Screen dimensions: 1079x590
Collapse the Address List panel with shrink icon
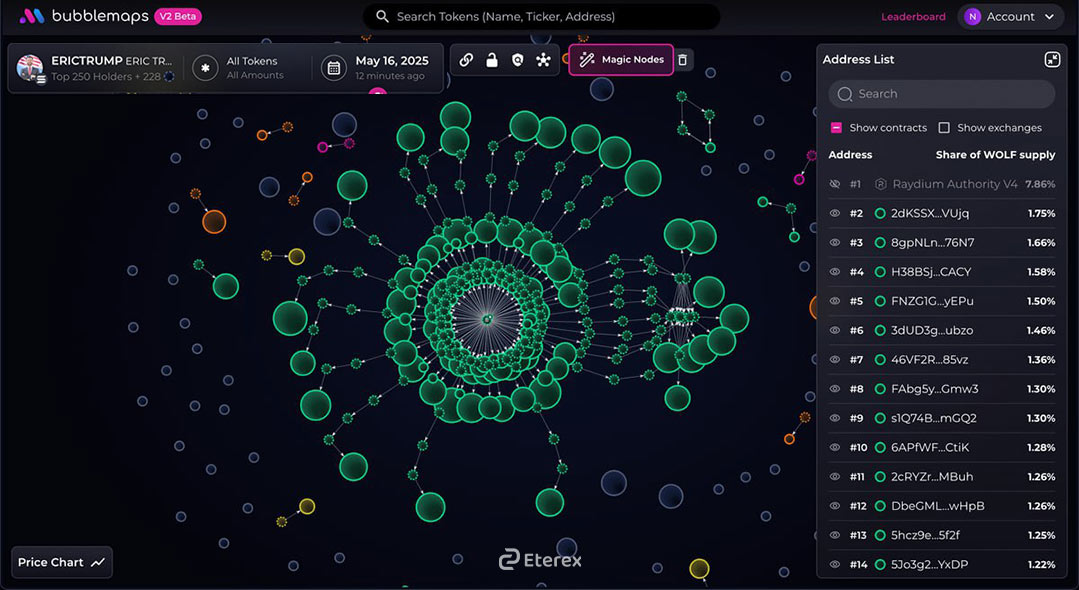click(x=1052, y=59)
